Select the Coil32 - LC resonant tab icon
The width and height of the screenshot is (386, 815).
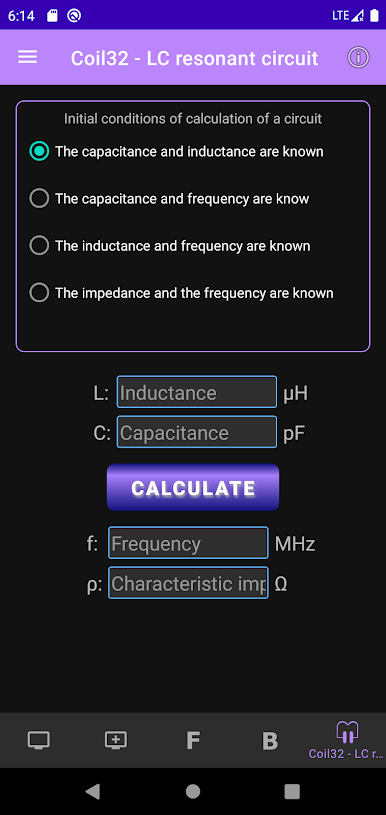click(x=347, y=732)
